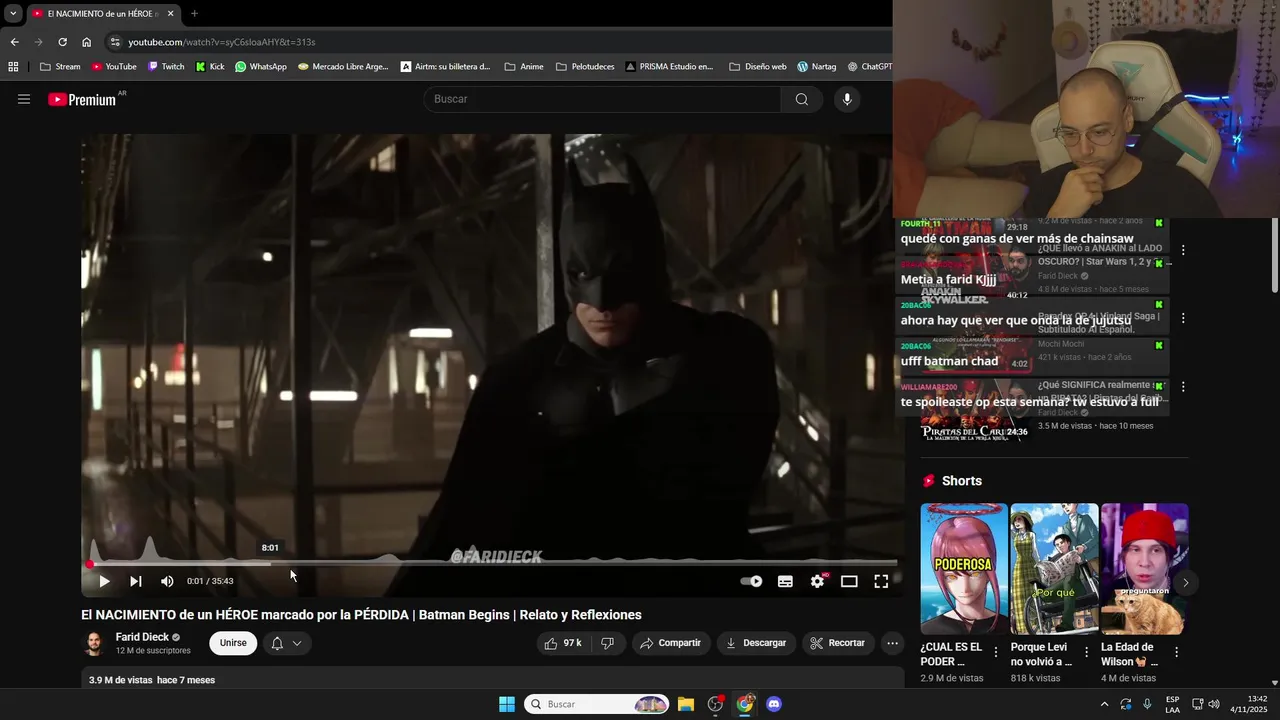The height and width of the screenshot is (720, 1280).
Task: Reload the browser page
Action: click(x=62, y=42)
